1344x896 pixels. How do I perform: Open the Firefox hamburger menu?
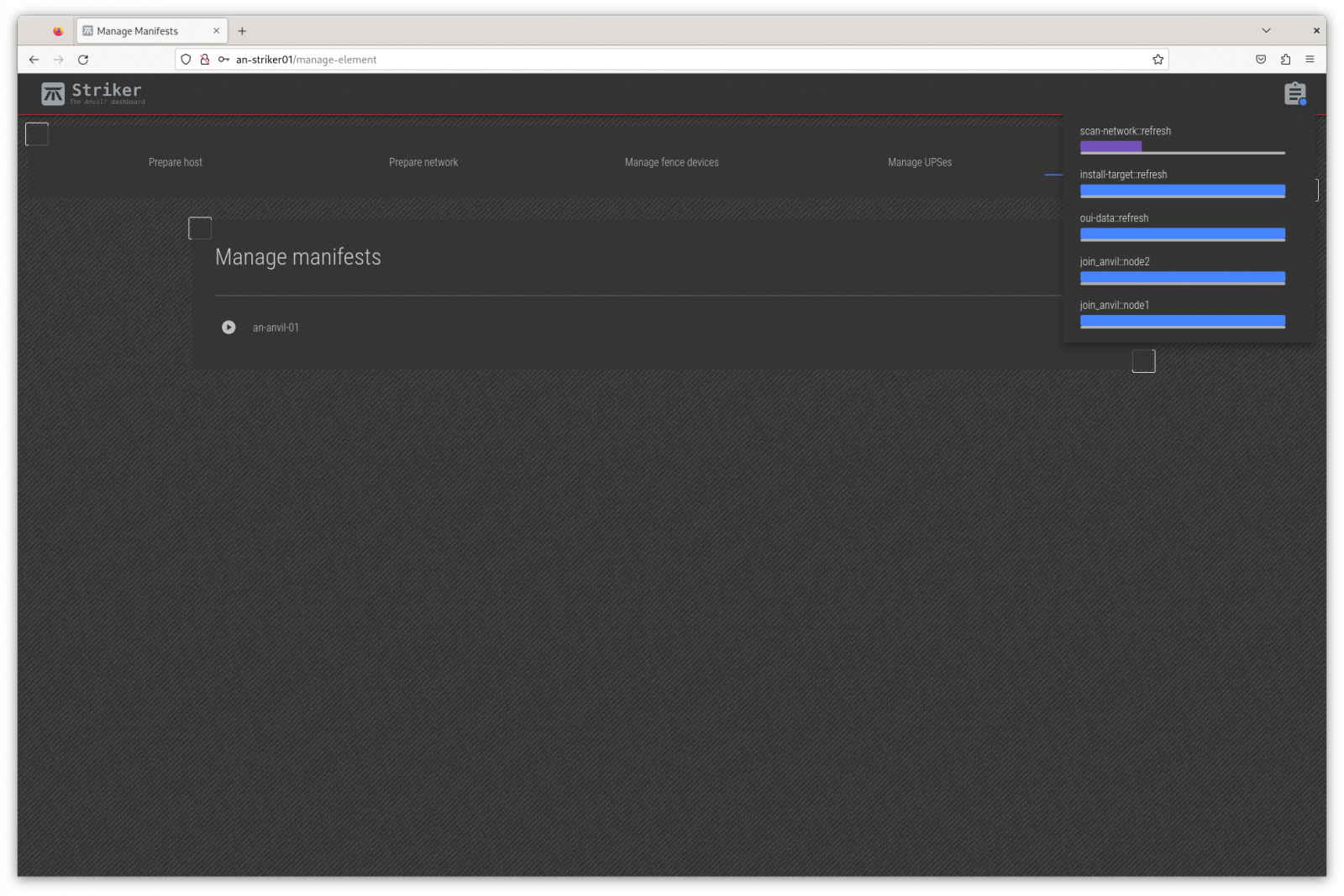1310,60
